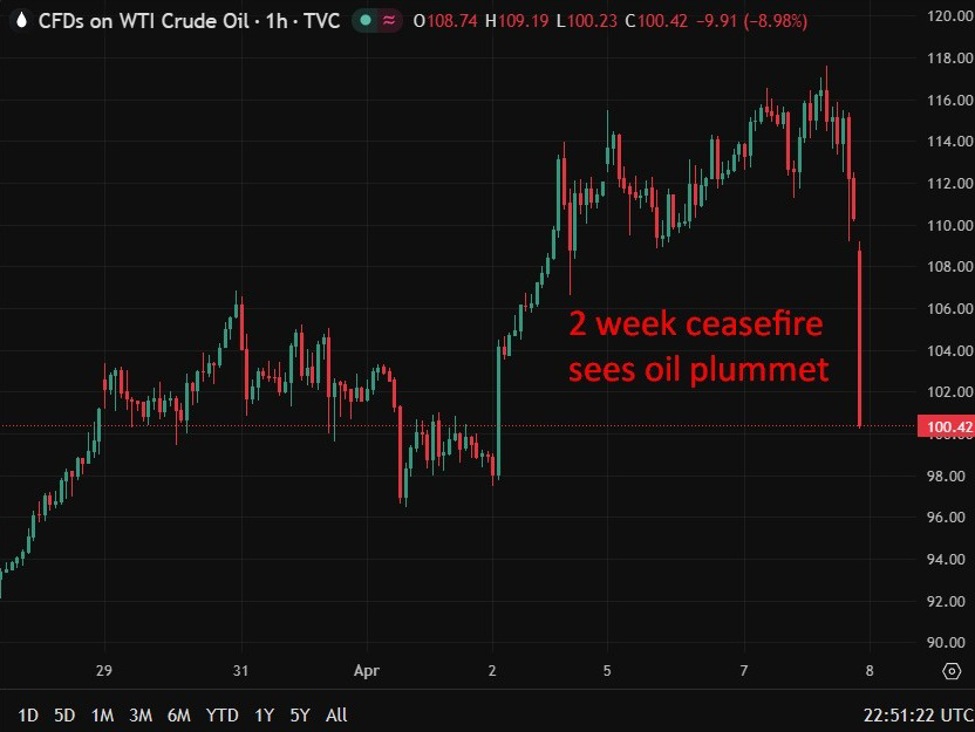This screenshot has height=732, width=975.
Task: Open chart settings hexagon icon on time axis
Action: 951,671
